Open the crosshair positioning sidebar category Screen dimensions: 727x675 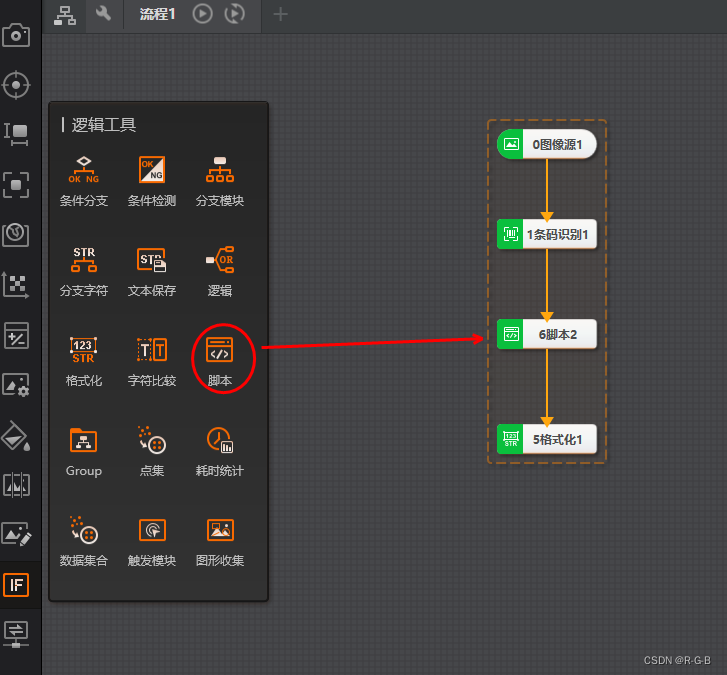[16, 85]
